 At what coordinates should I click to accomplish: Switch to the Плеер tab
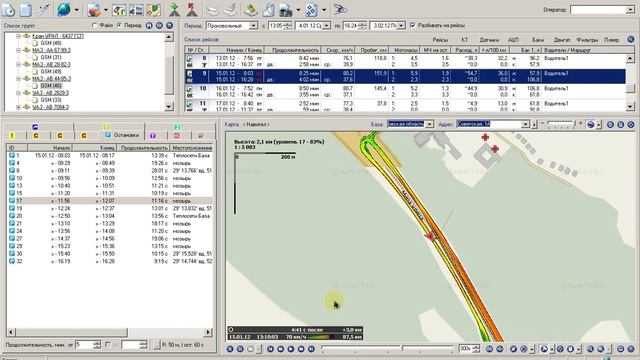(x=611, y=40)
